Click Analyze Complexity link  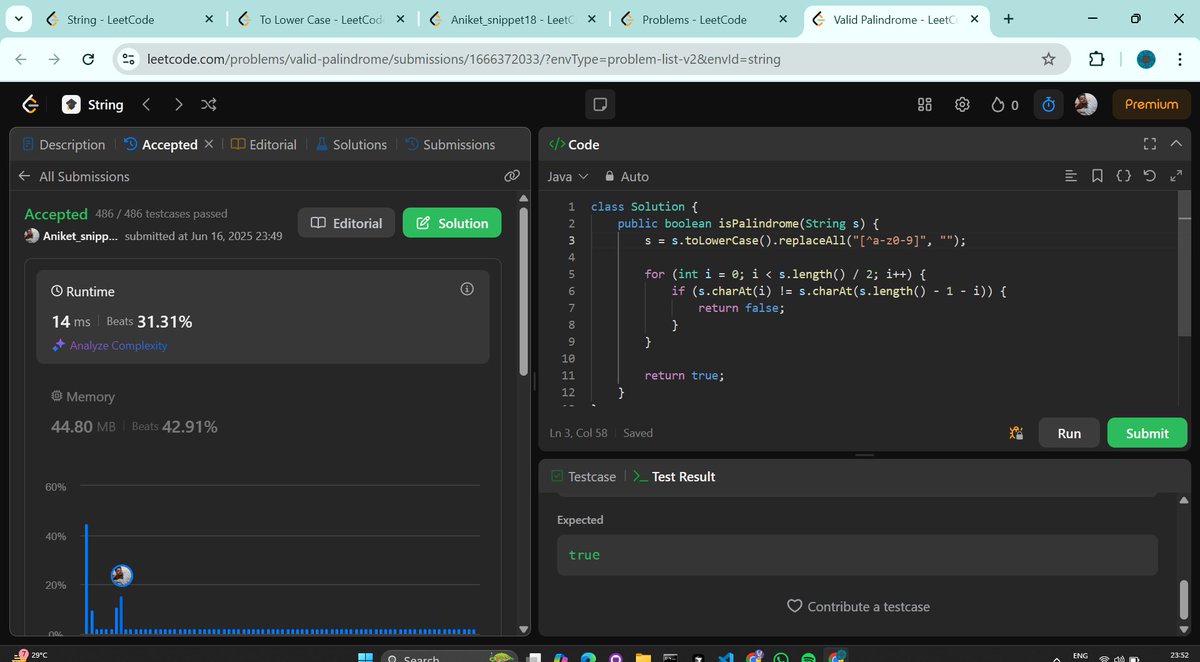110,345
